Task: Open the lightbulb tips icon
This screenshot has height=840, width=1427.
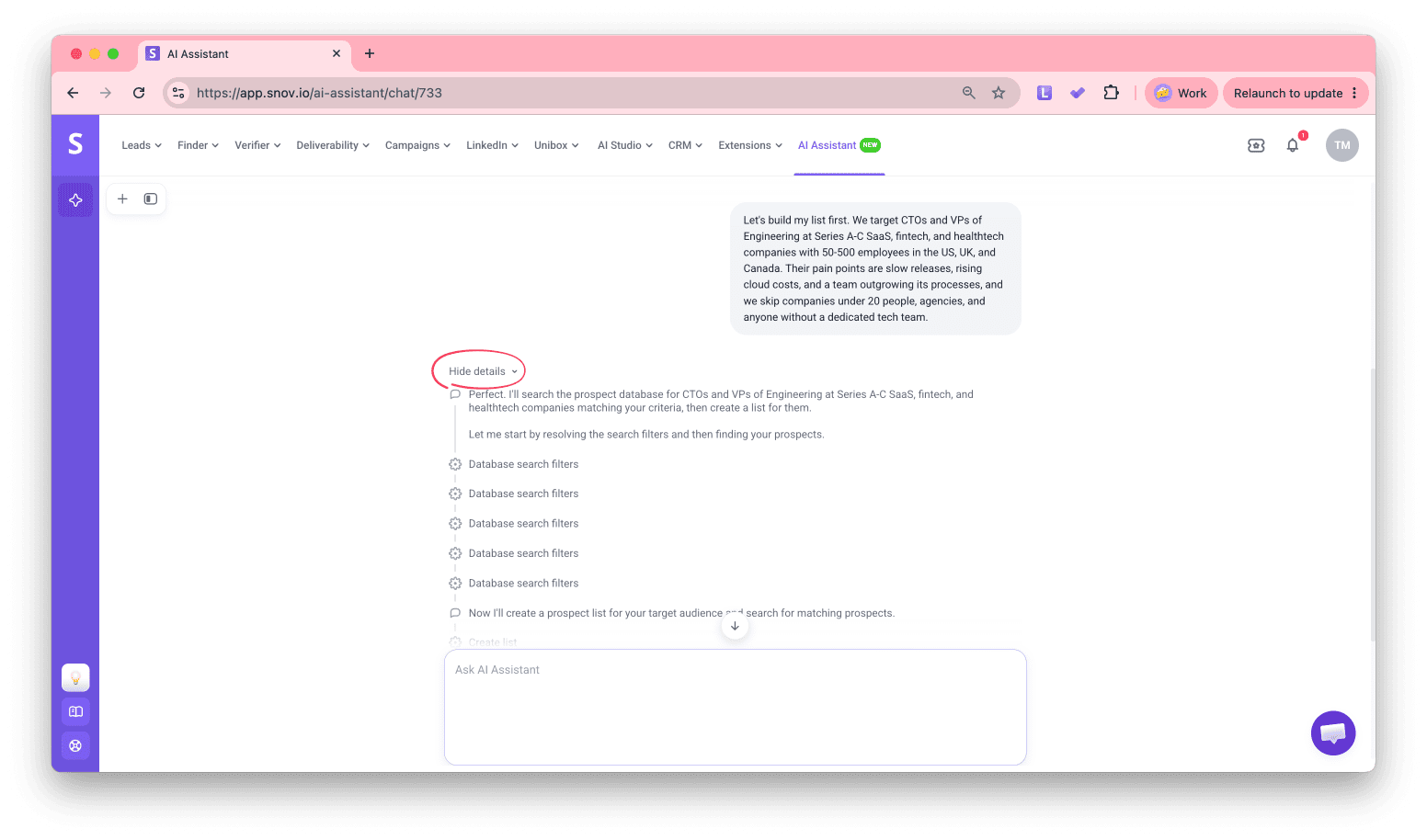Action: (x=75, y=677)
